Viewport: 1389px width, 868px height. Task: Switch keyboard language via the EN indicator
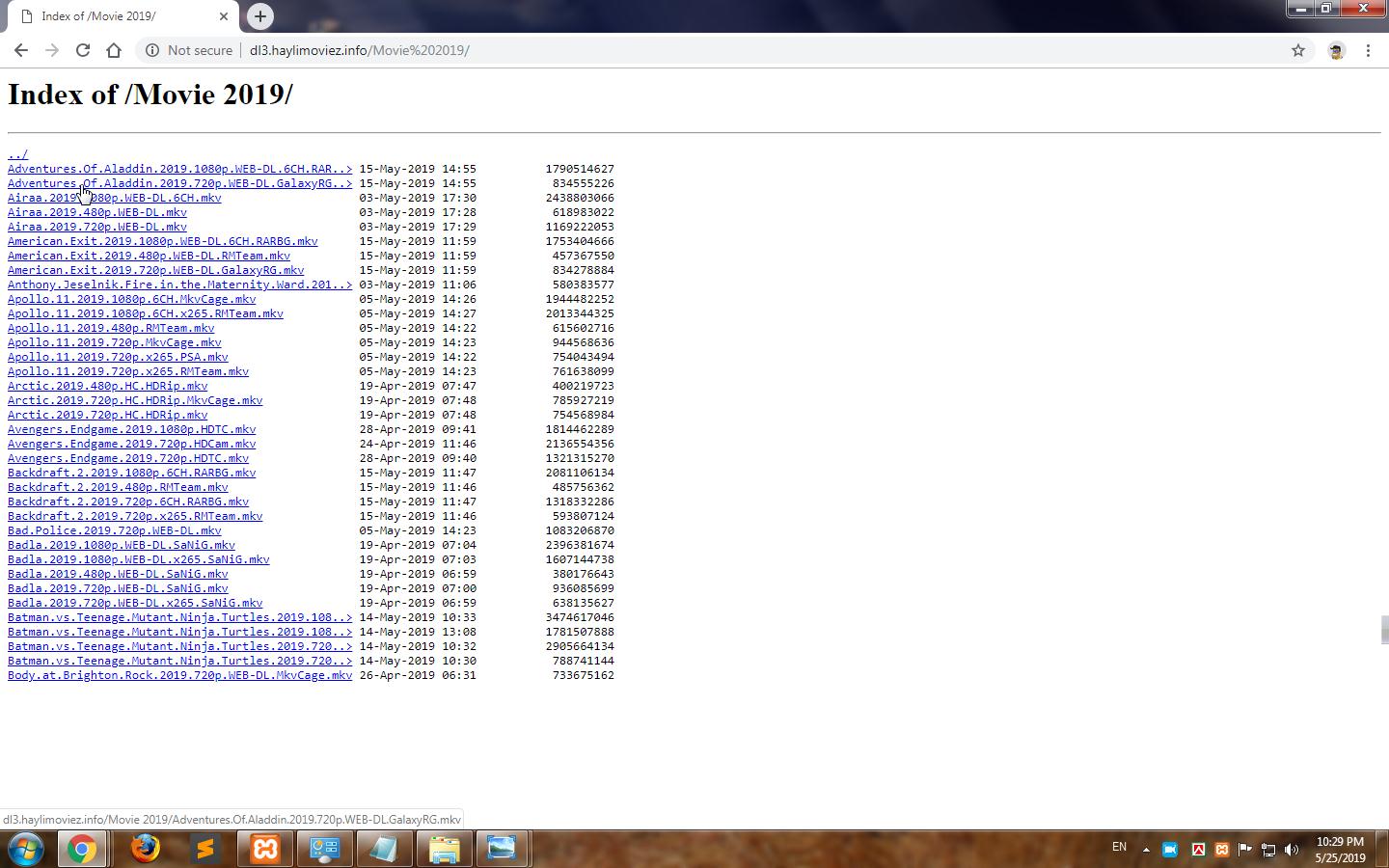pos(1119,847)
